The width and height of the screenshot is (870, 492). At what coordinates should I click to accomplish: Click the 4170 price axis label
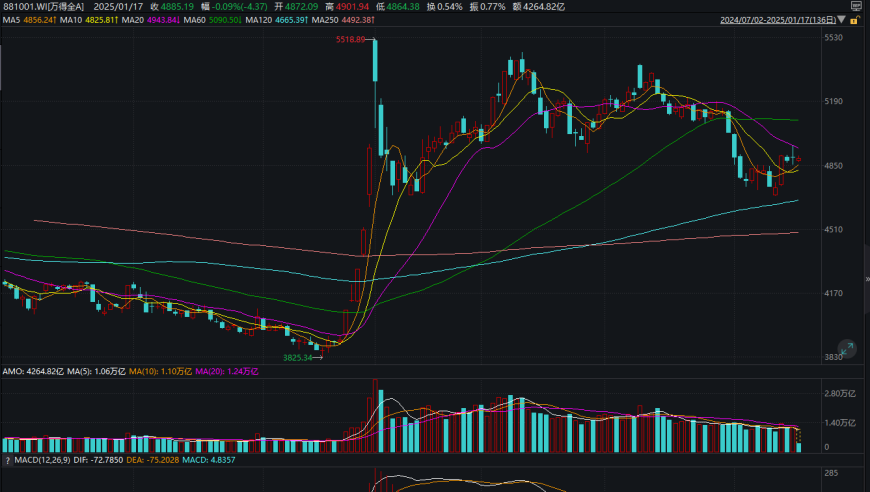pyautogui.click(x=833, y=293)
